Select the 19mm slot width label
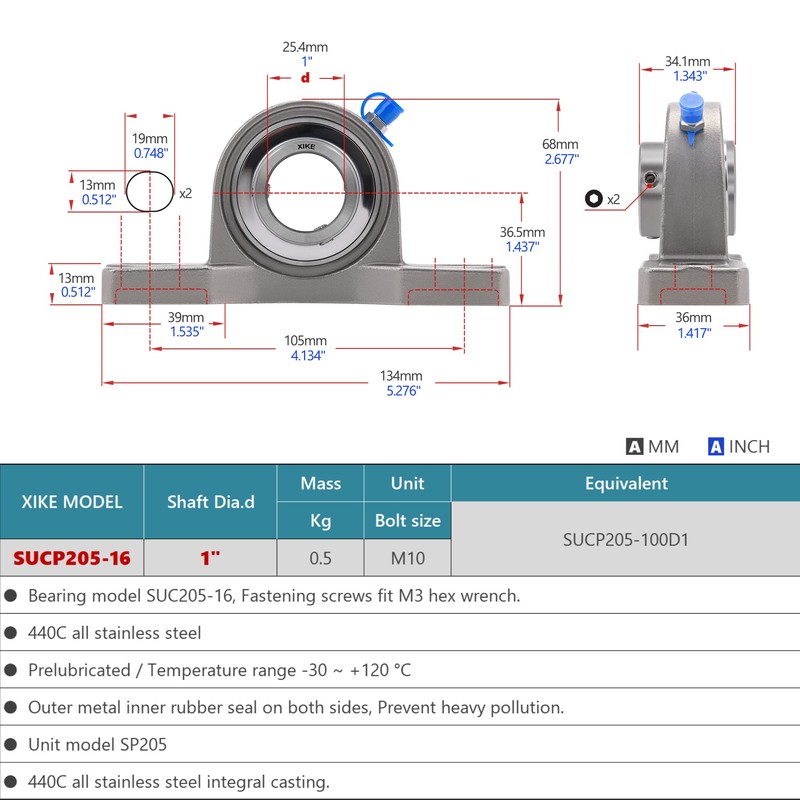Image resolution: width=800 pixels, height=800 pixels. 149,138
